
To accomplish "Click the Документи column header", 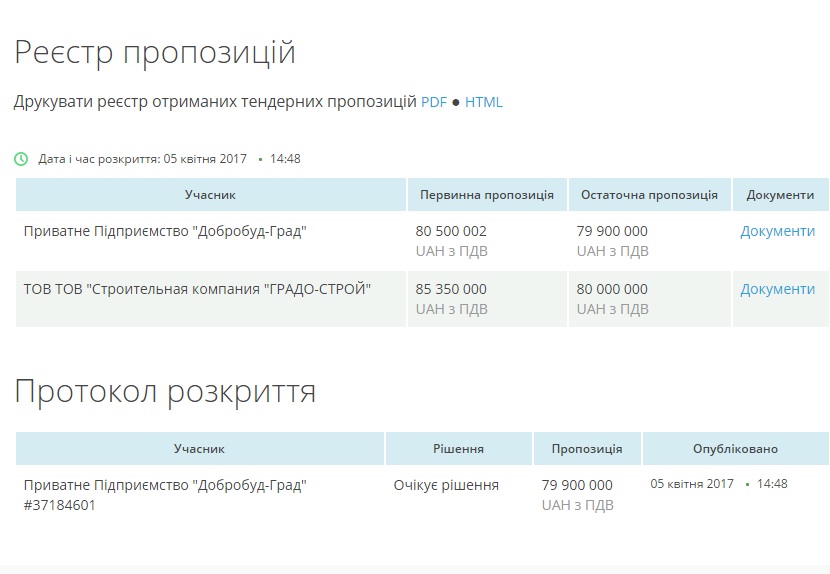I will pos(780,195).
